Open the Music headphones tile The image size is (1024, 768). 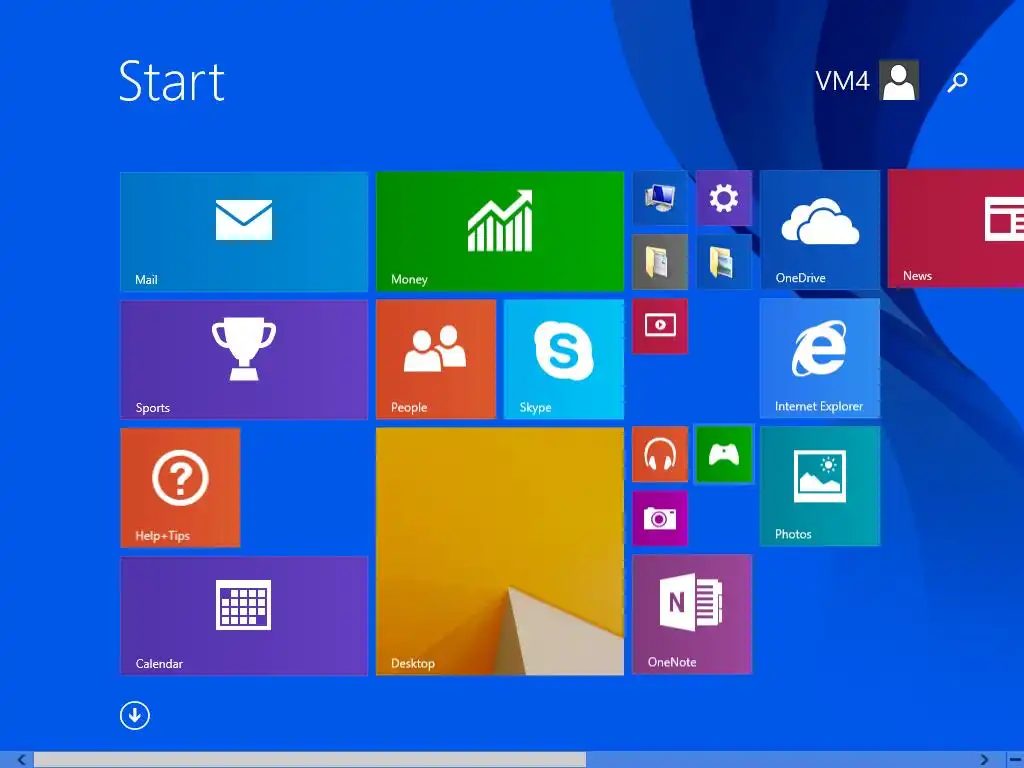(660, 454)
